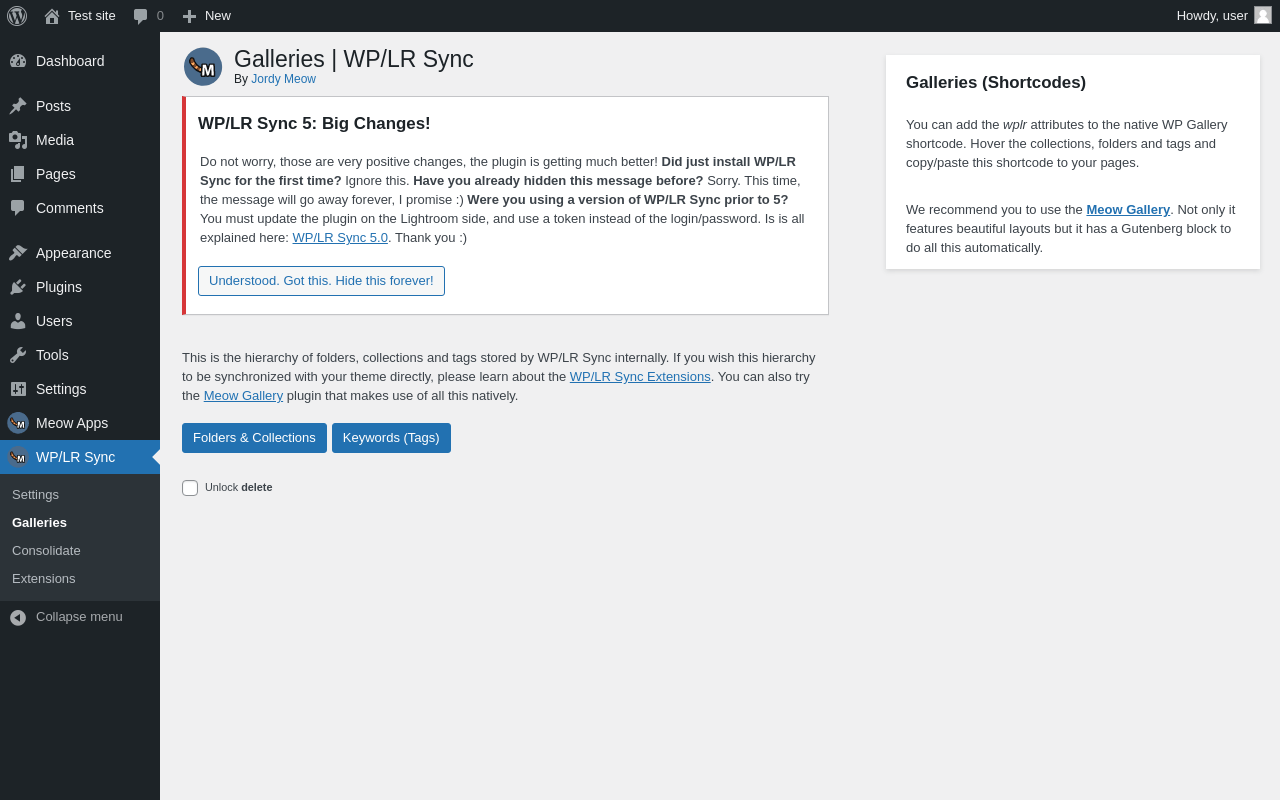Click the Tools wrench icon
Screen dimensions: 1280x800
tap(18, 355)
